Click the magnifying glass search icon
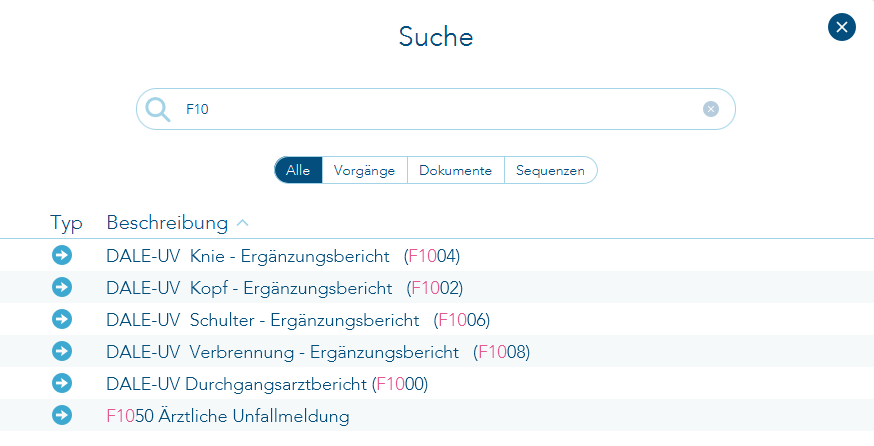 point(158,109)
